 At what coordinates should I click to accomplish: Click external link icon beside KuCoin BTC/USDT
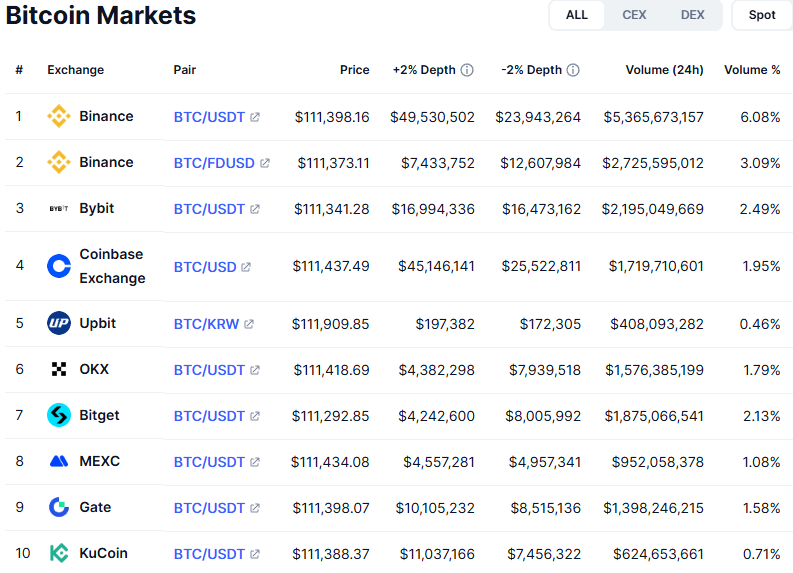coord(255,554)
